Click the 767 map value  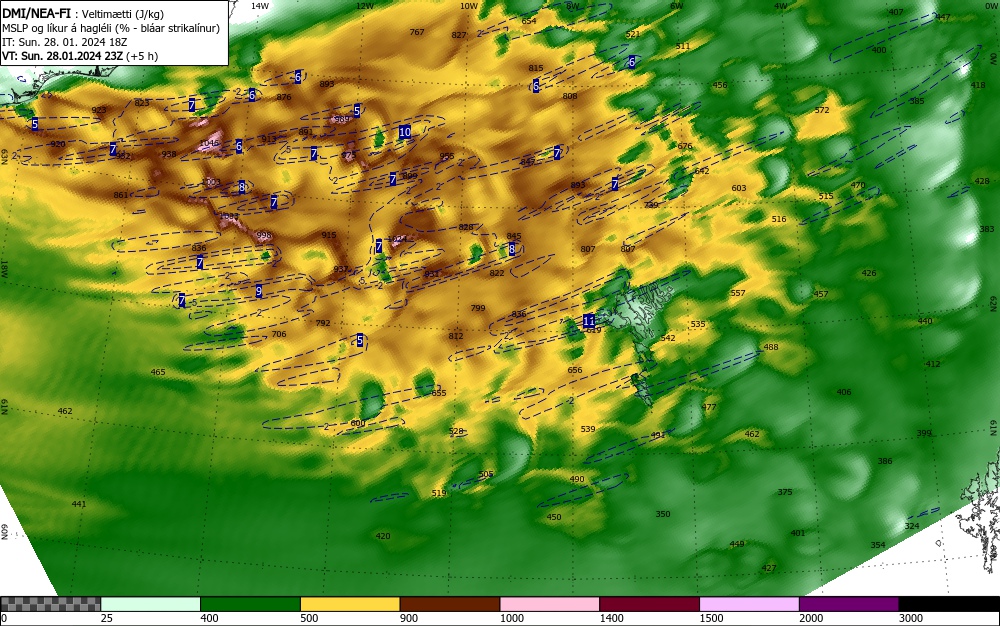click(x=417, y=33)
